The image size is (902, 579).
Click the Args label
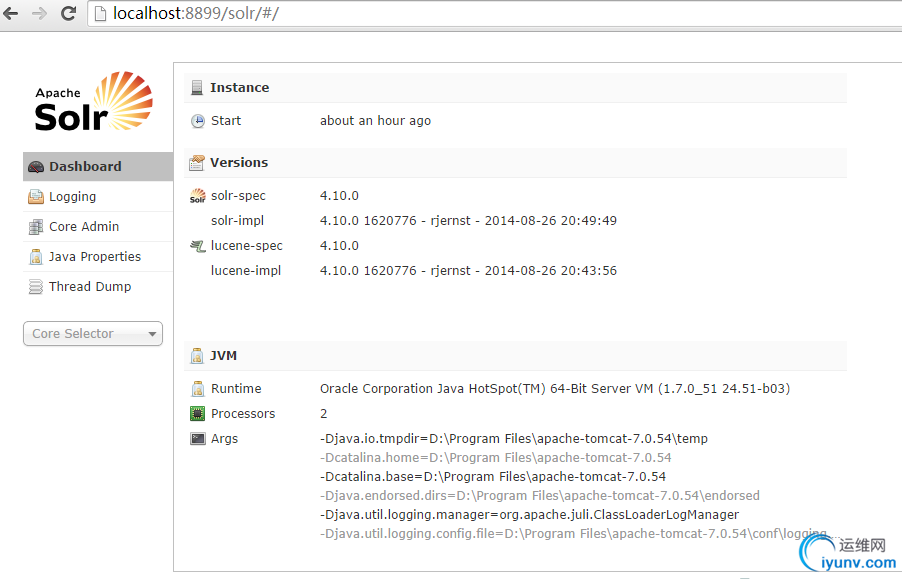224,439
